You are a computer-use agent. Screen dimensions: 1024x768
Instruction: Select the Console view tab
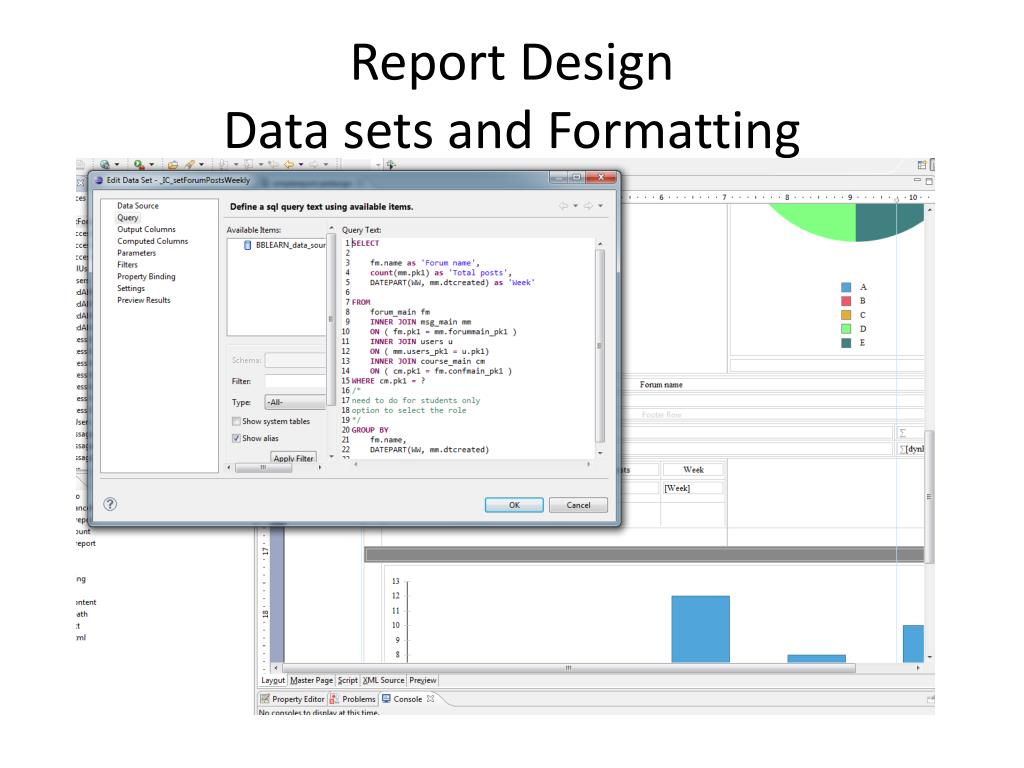[x=408, y=699]
